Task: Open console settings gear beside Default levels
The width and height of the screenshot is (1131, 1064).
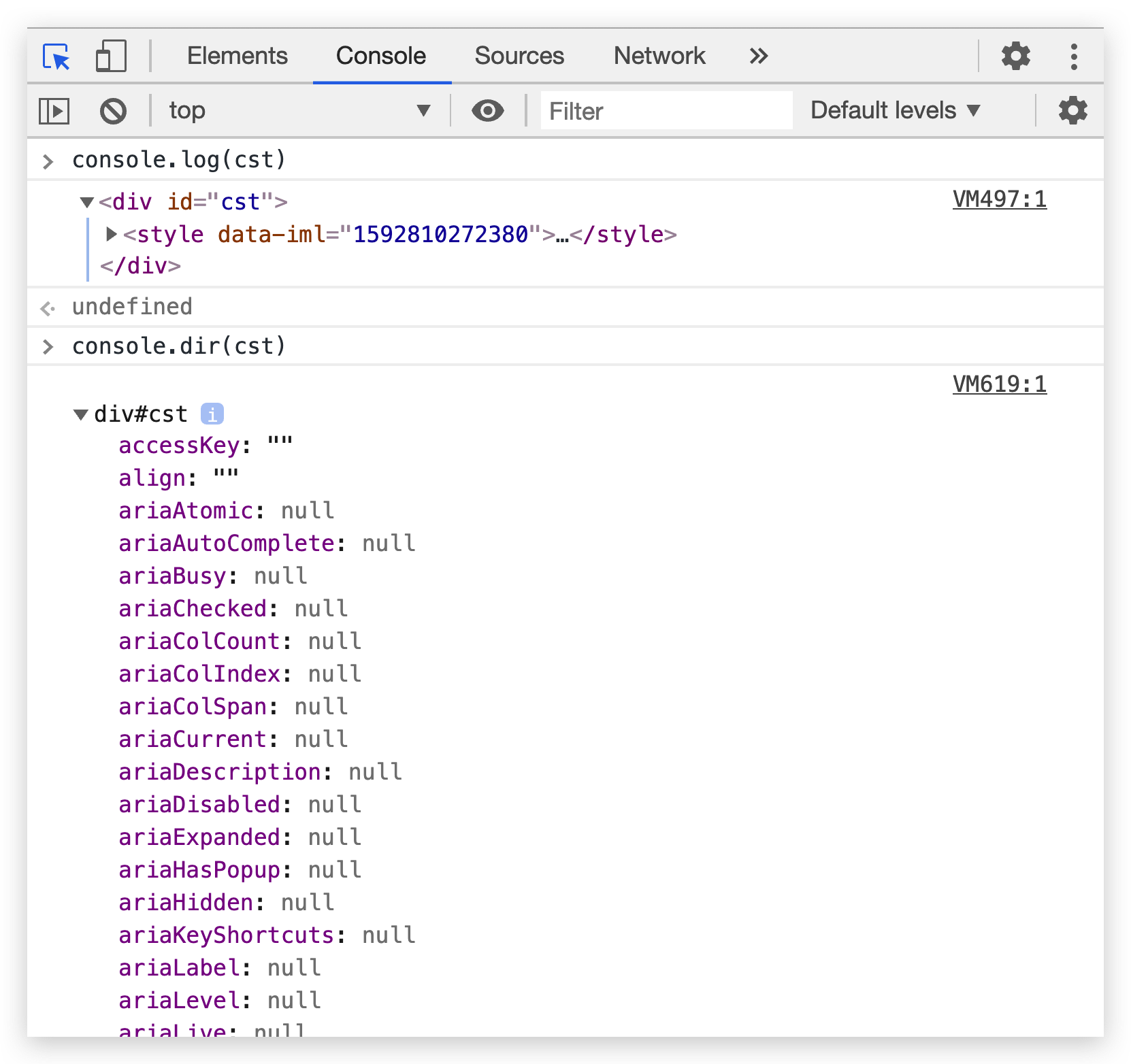Action: click(x=1072, y=111)
